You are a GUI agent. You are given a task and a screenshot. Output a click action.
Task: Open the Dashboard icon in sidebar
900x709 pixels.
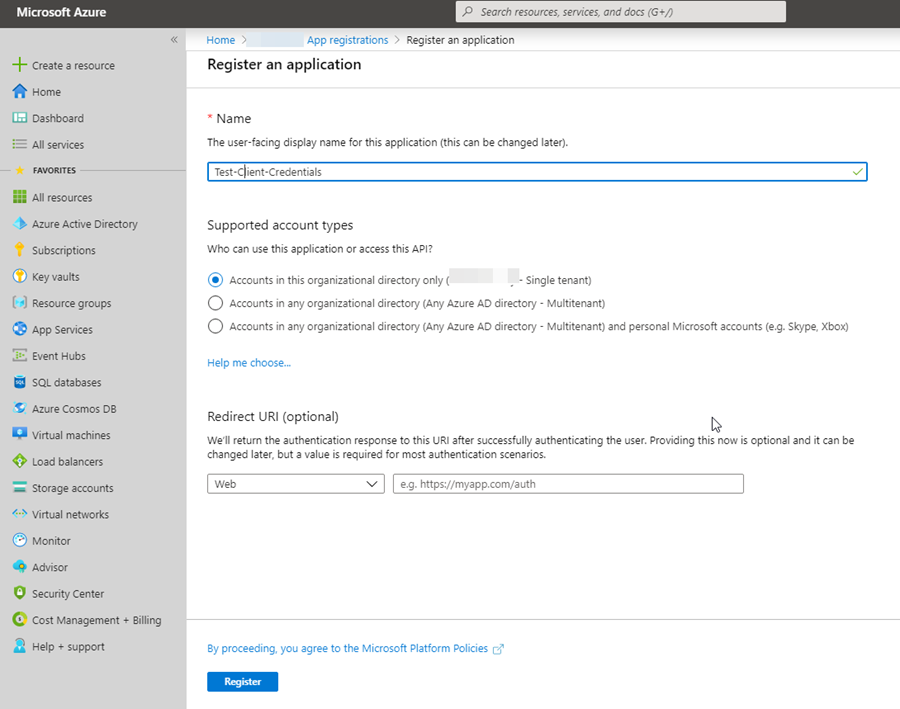(20, 118)
